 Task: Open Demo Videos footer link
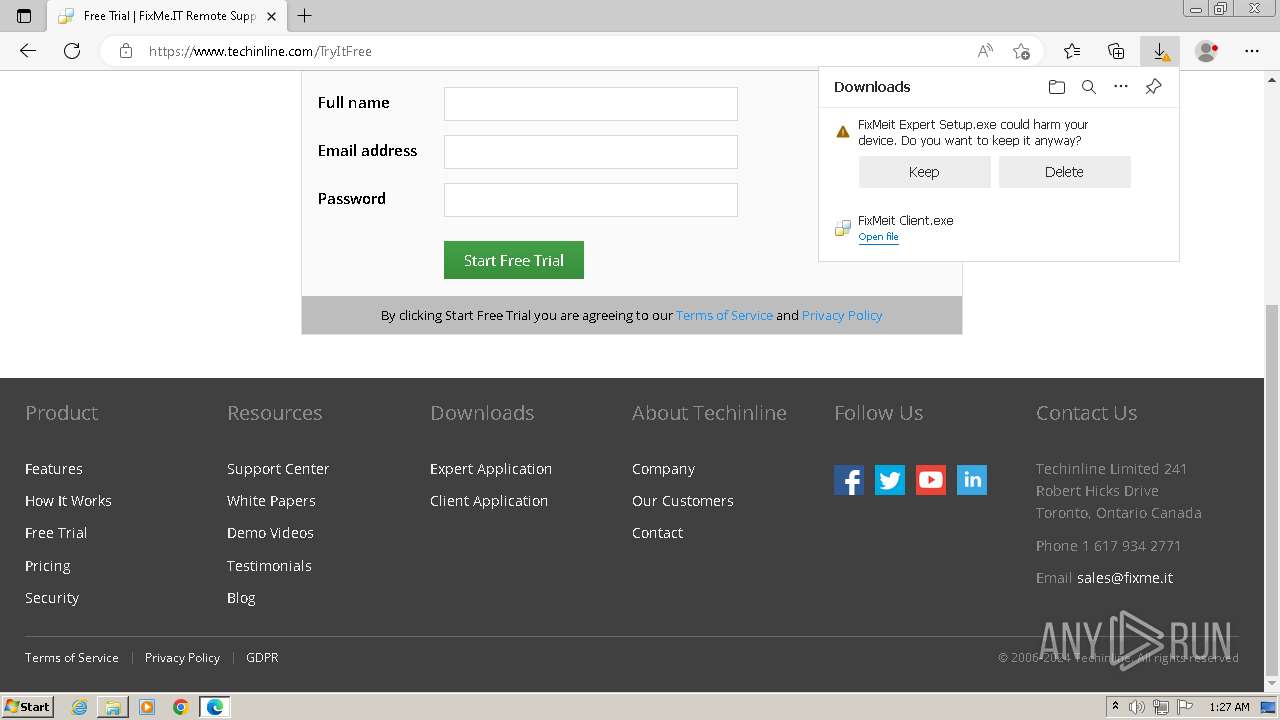tap(270, 533)
